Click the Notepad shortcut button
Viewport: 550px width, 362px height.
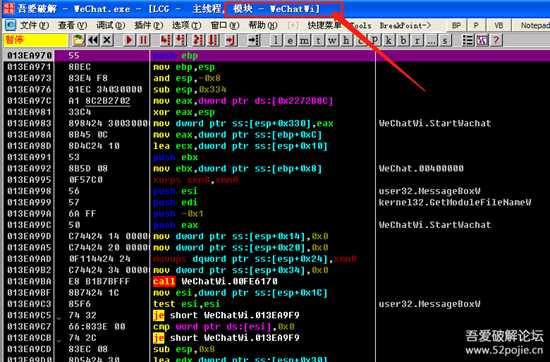point(532,26)
